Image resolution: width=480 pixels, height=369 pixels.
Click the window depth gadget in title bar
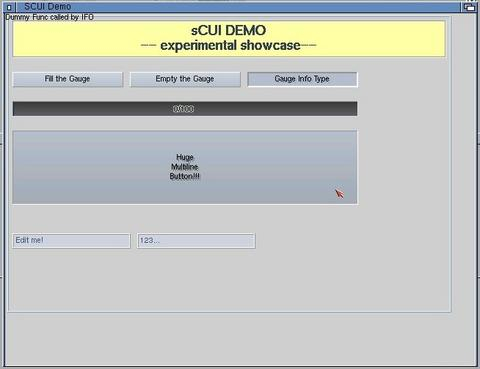[x=469, y=7]
